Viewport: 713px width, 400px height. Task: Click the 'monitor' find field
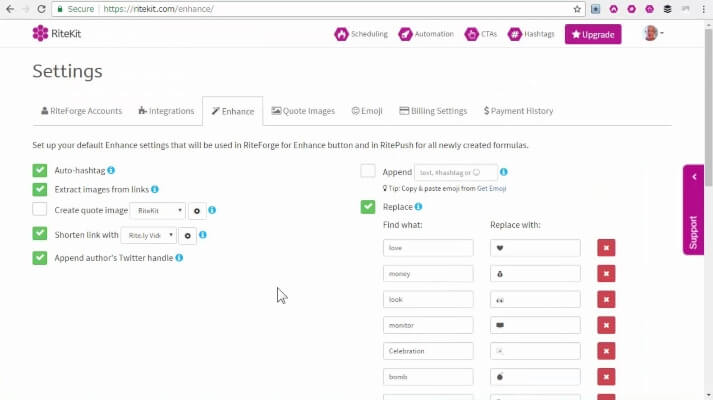coord(428,325)
